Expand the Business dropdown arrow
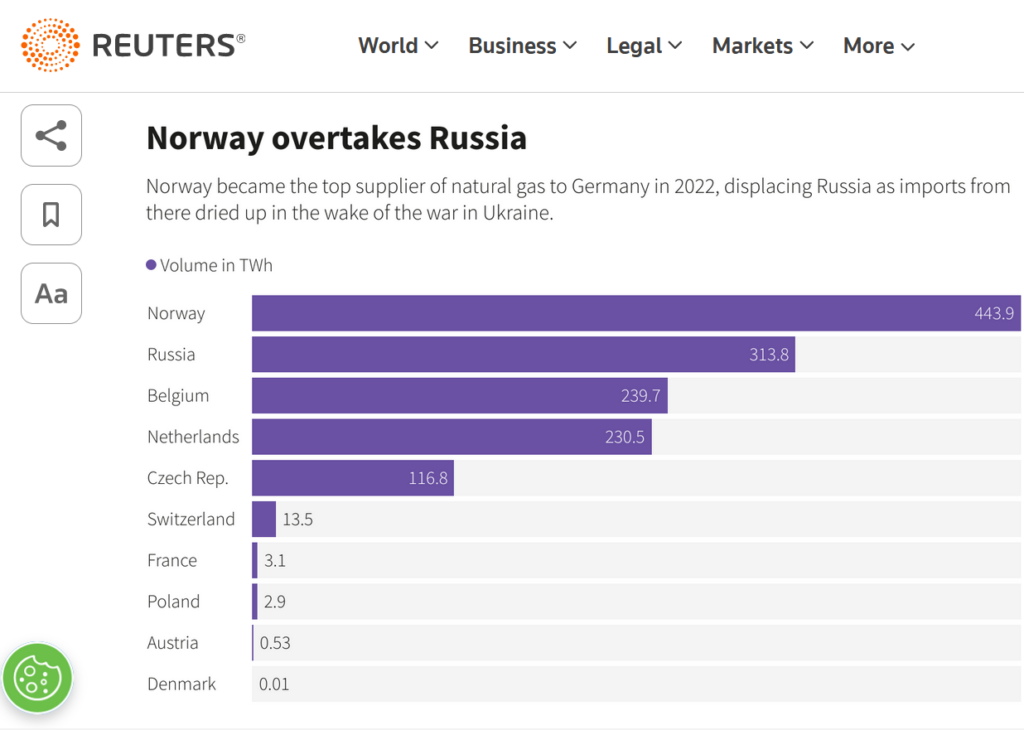This screenshot has height=730, width=1024. (x=570, y=45)
